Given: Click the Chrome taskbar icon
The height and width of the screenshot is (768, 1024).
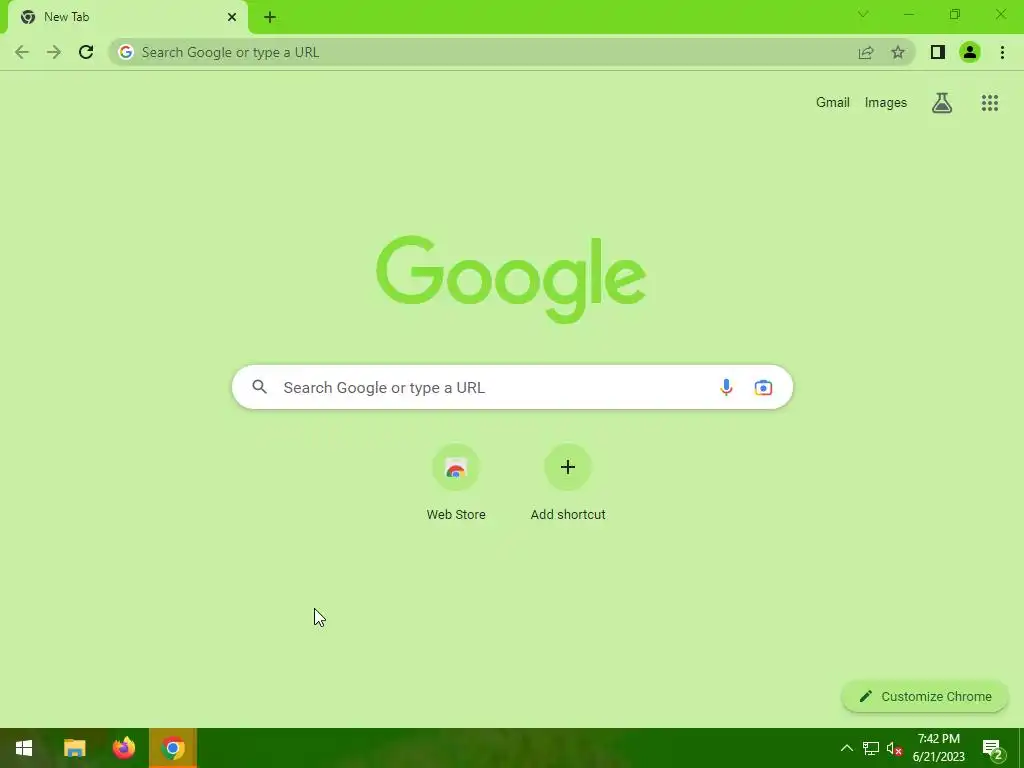Looking at the screenshot, I should point(173,748).
